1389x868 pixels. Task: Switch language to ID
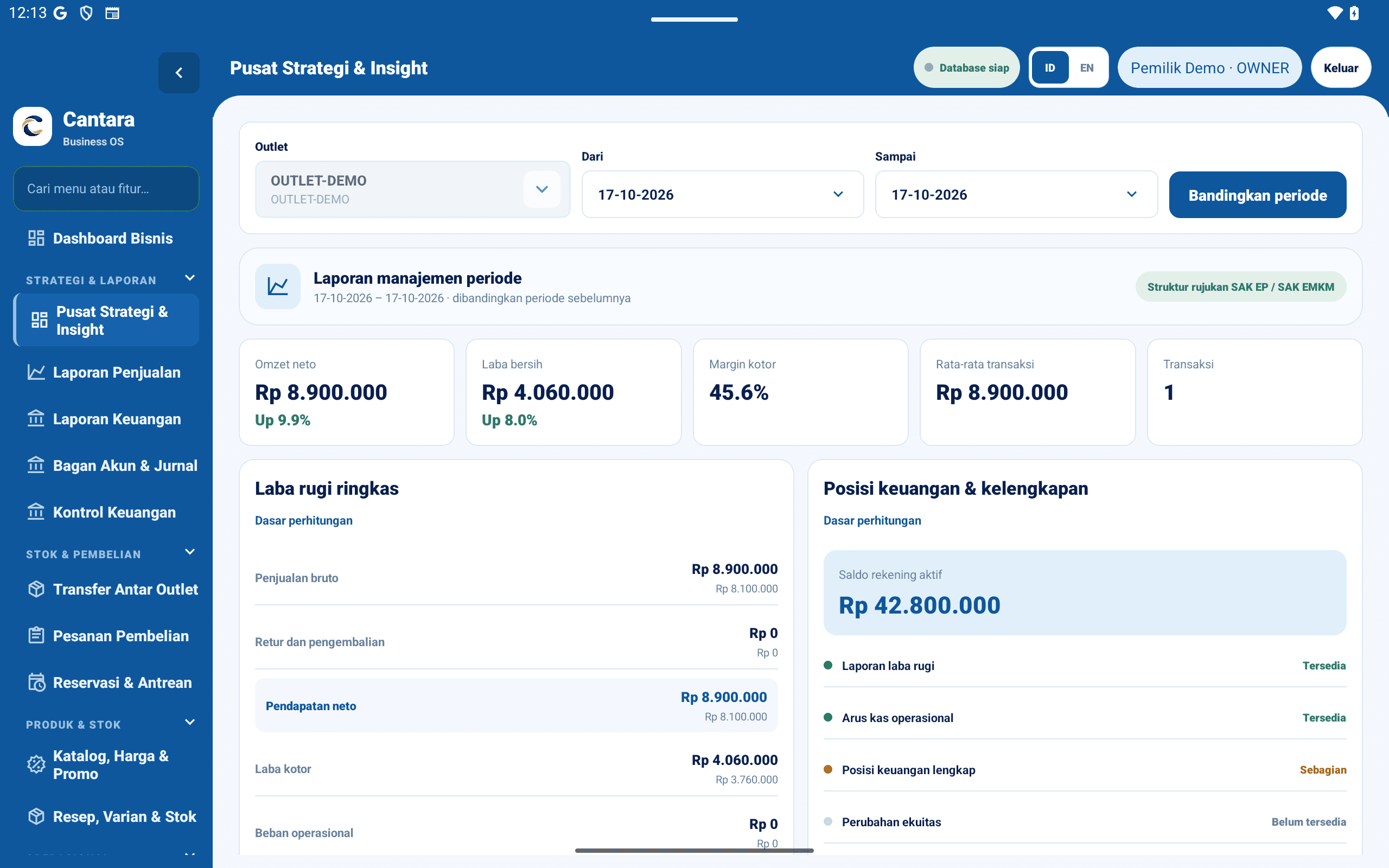[1050, 68]
